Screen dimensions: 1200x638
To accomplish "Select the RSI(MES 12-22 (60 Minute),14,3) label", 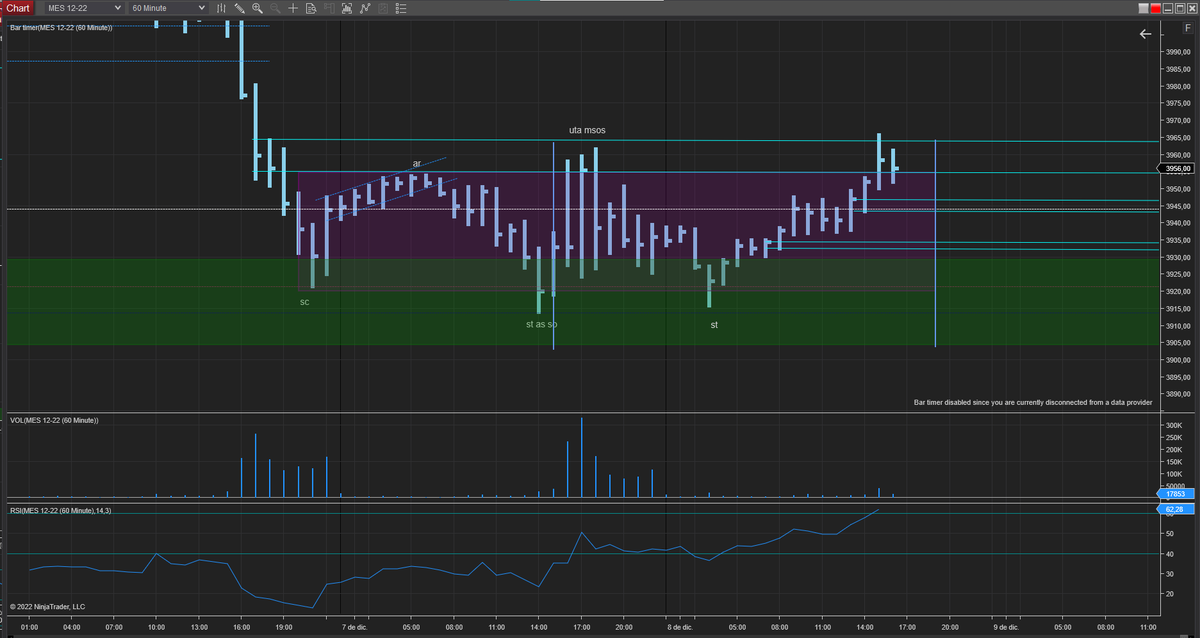I will click(x=61, y=511).
